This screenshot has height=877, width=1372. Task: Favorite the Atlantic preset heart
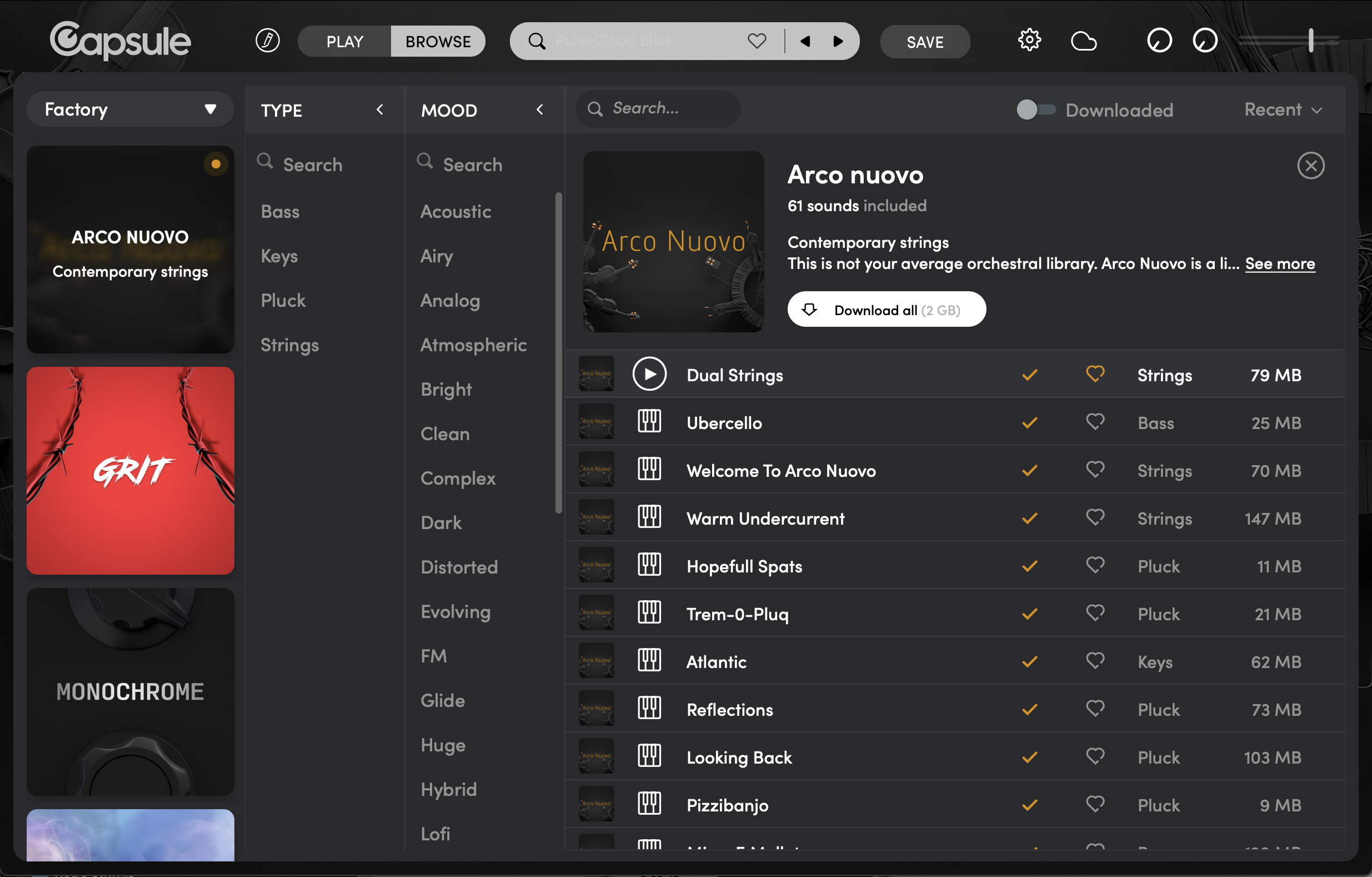[1094, 661]
